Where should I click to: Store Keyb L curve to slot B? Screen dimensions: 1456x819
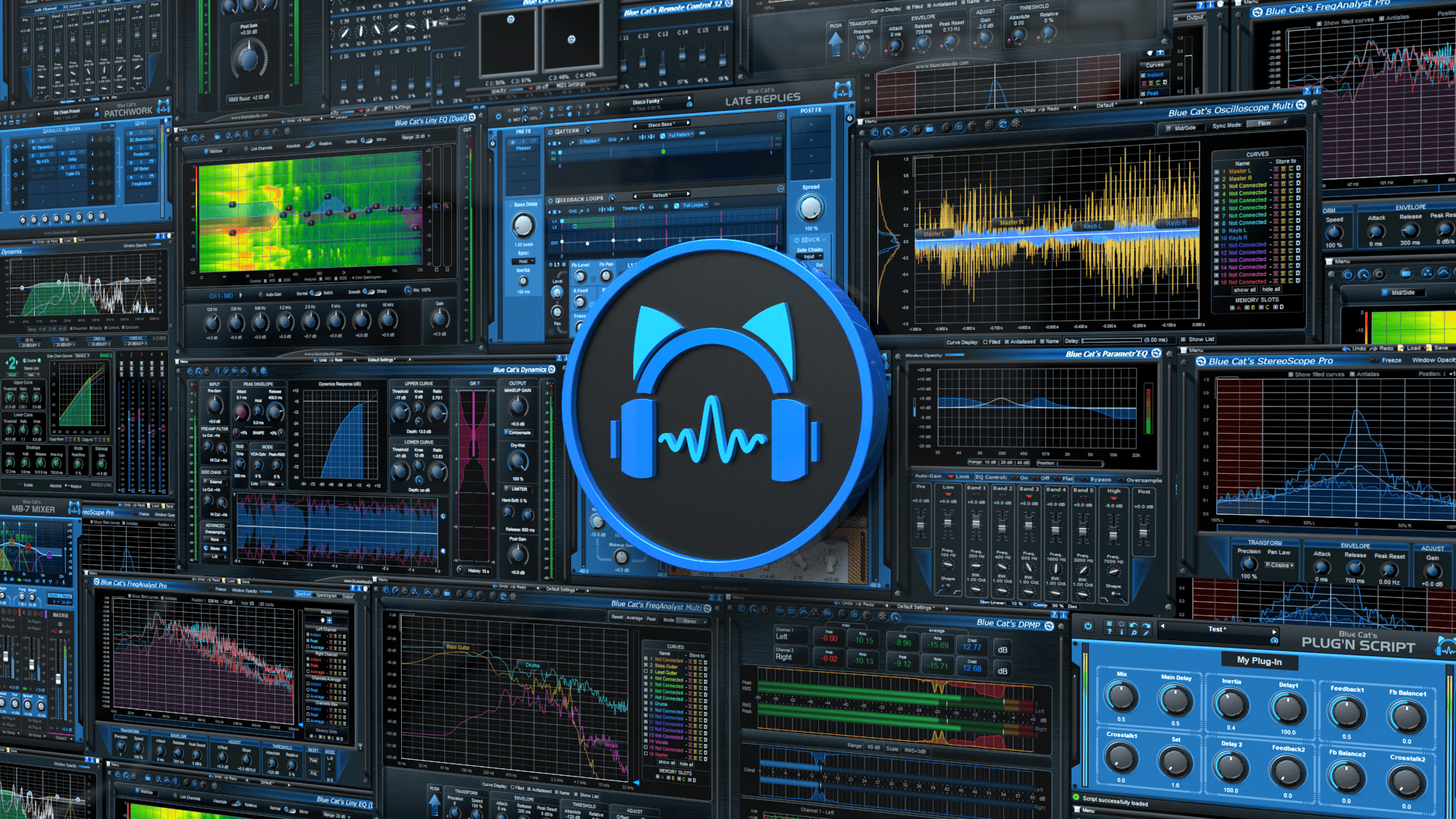click(1283, 228)
